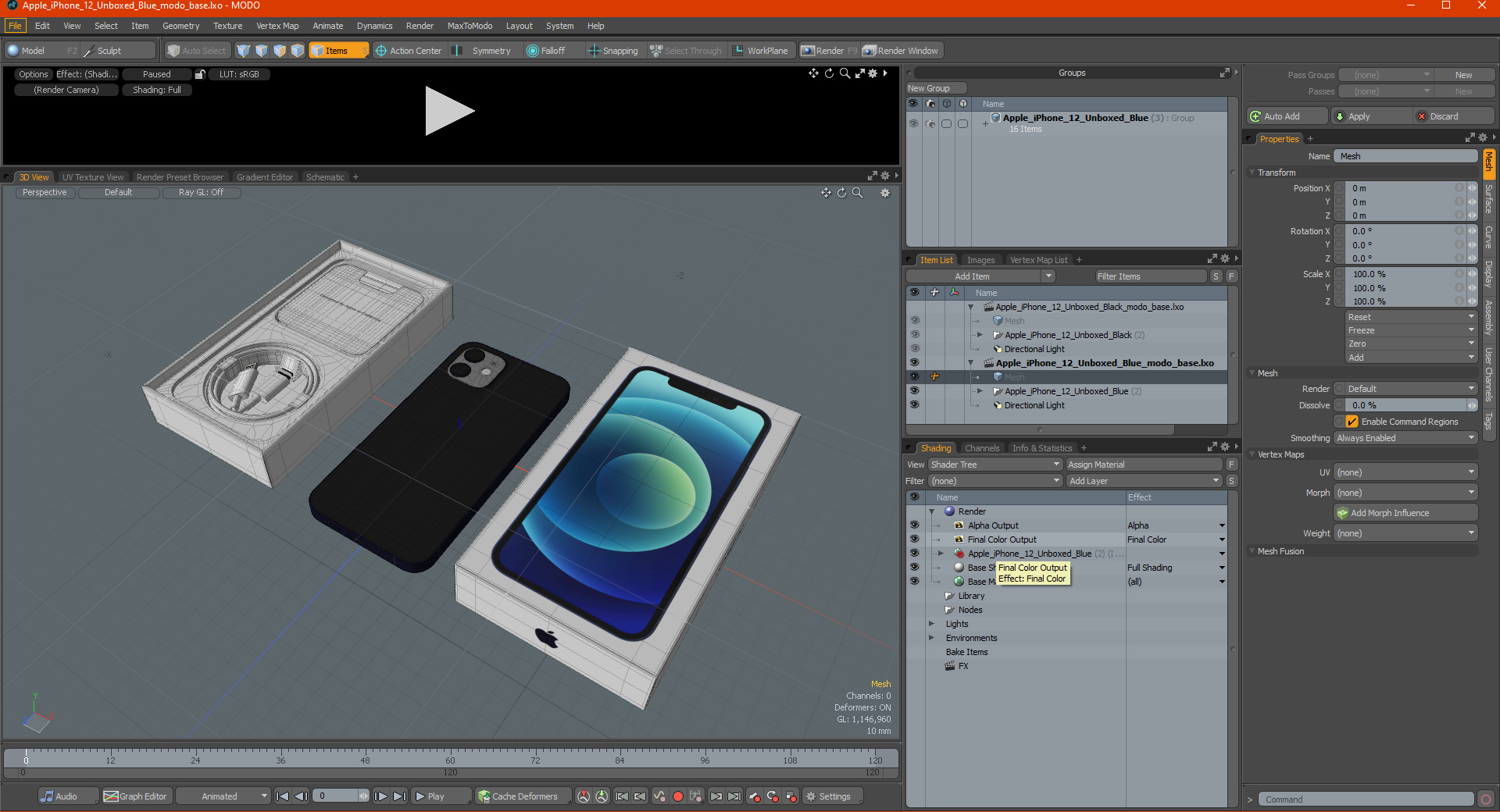This screenshot has height=812, width=1500.
Task: Expand the Lights folder
Action: pos(932,624)
